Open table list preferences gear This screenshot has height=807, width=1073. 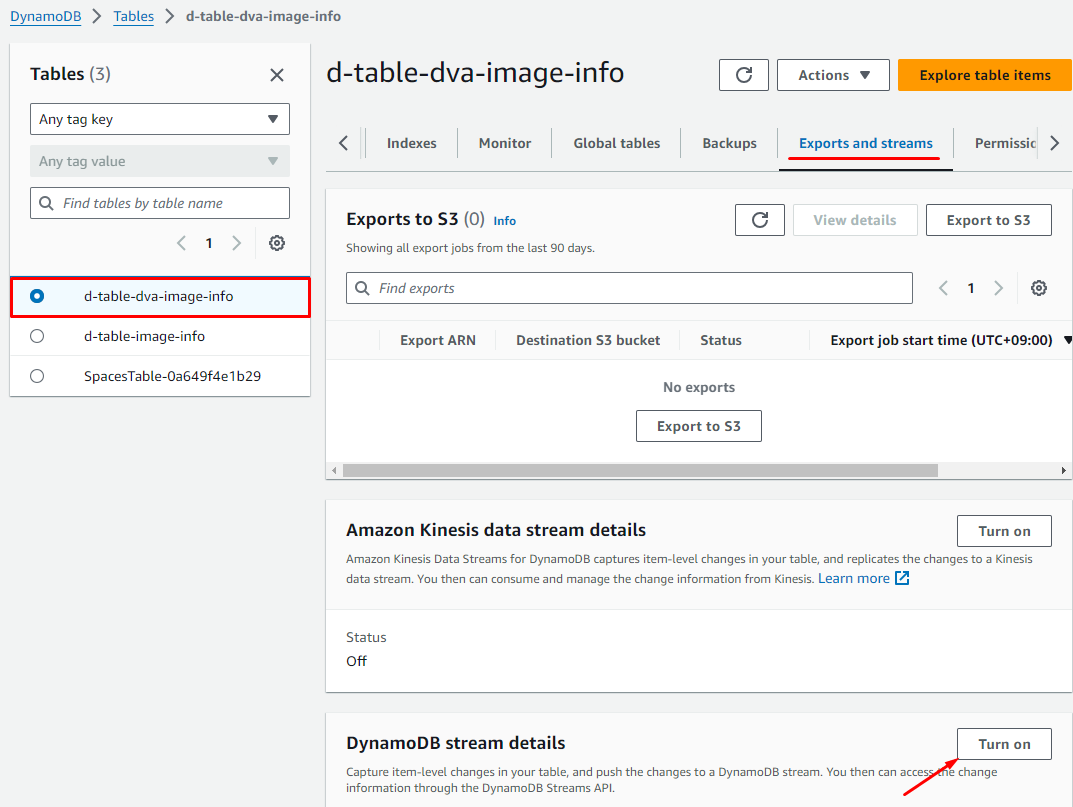[277, 243]
